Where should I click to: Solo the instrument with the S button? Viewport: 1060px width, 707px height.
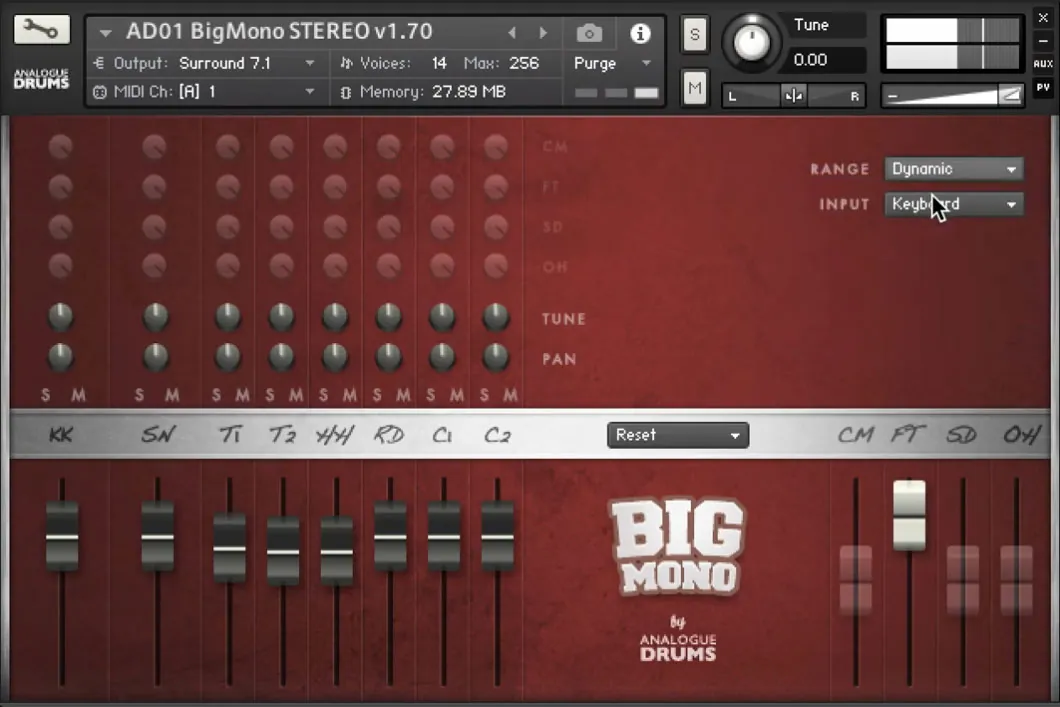click(x=694, y=34)
